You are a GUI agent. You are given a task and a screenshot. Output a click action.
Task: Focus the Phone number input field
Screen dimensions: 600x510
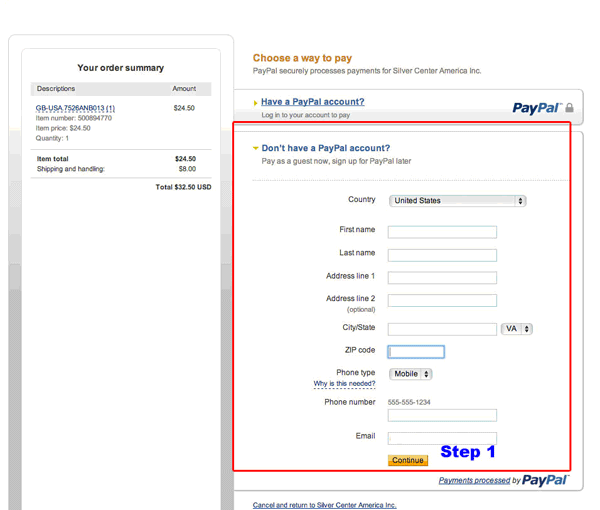442,415
